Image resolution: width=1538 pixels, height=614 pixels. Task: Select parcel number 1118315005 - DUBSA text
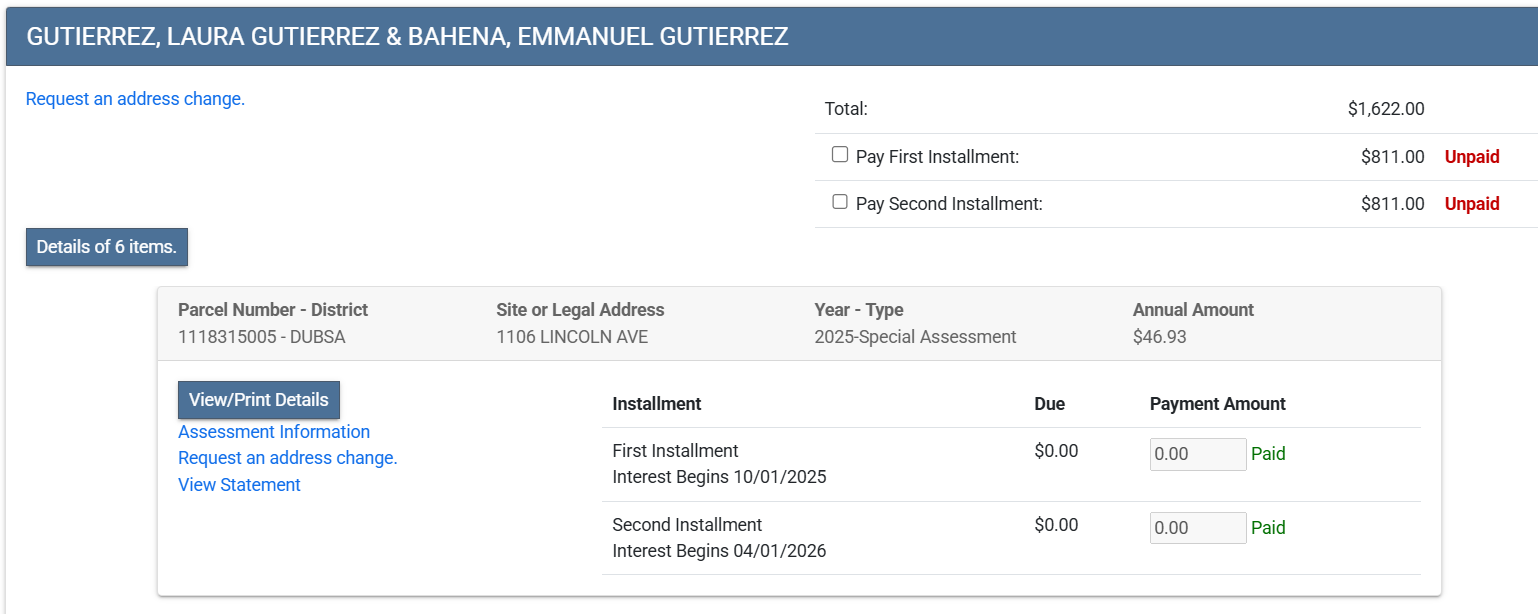click(x=261, y=337)
